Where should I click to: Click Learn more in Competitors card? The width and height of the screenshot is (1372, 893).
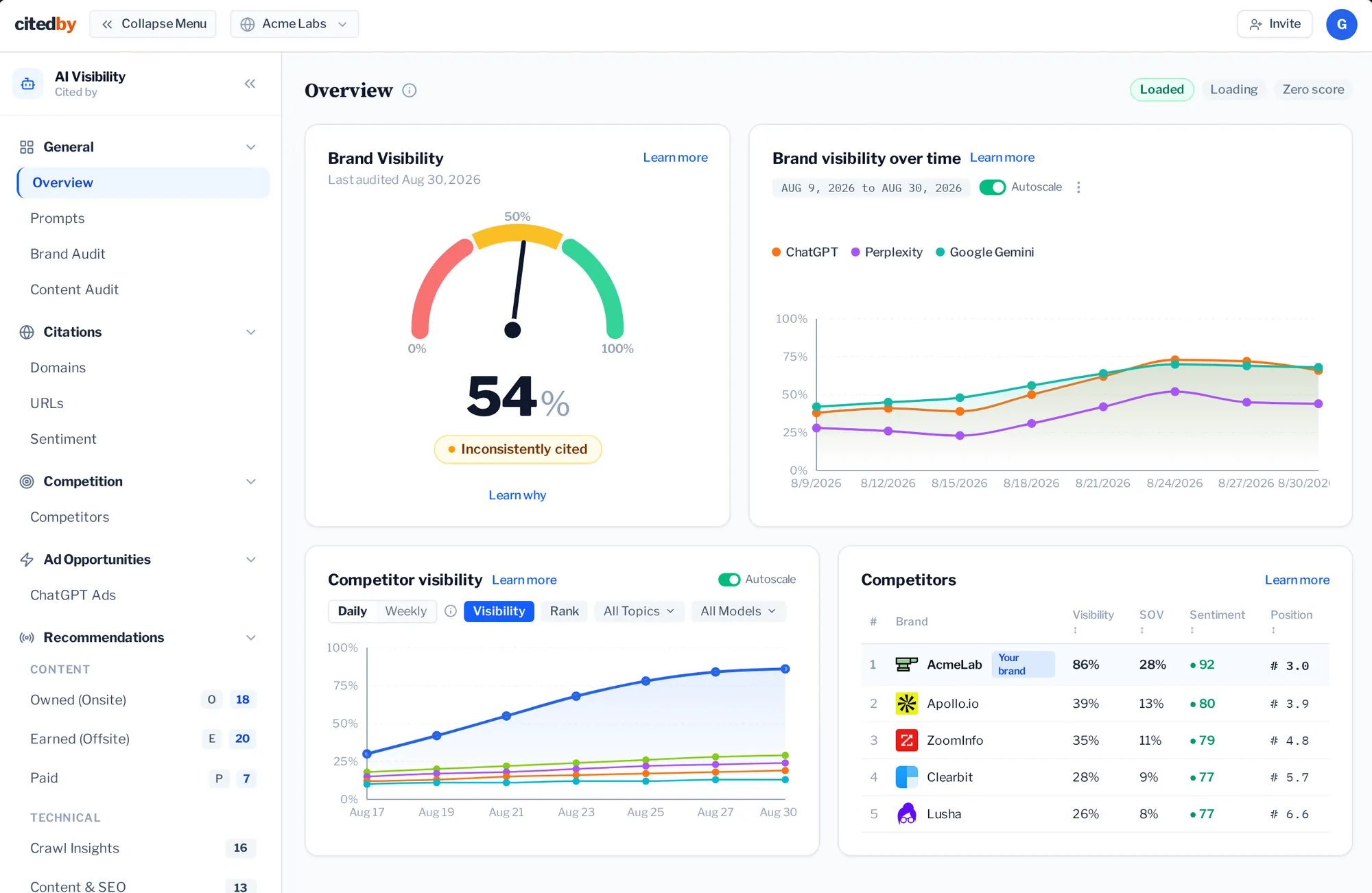coord(1297,580)
